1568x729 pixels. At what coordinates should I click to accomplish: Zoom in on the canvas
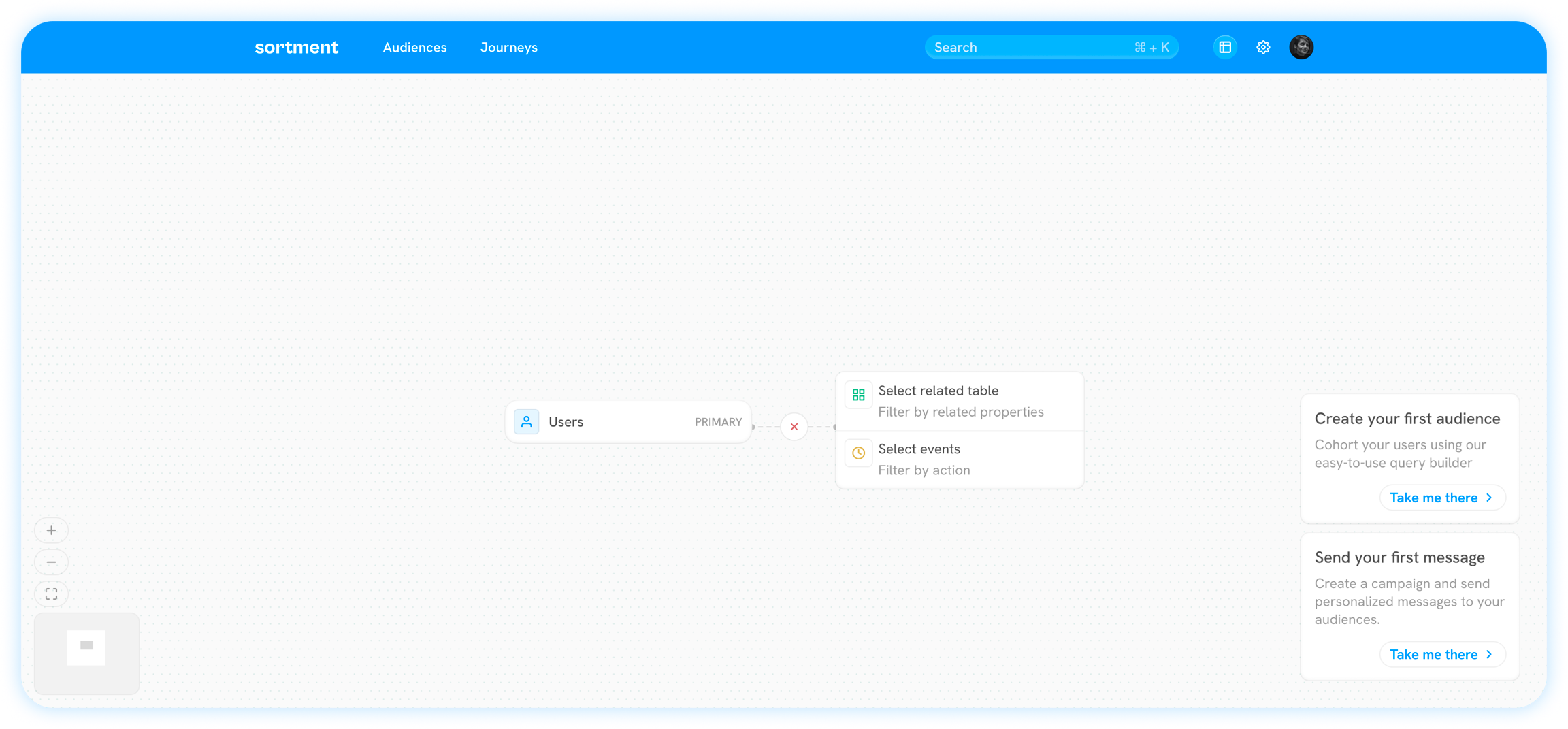click(x=51, y=530)
